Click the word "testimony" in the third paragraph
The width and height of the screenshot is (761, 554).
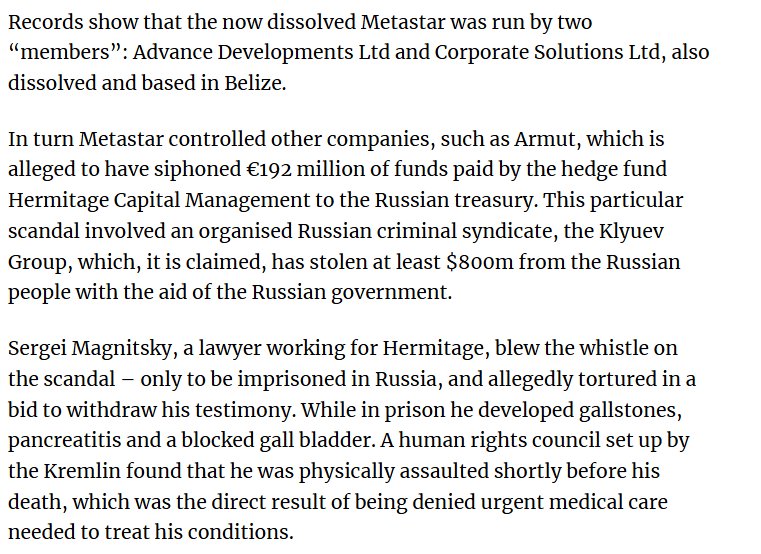[242, 410]
